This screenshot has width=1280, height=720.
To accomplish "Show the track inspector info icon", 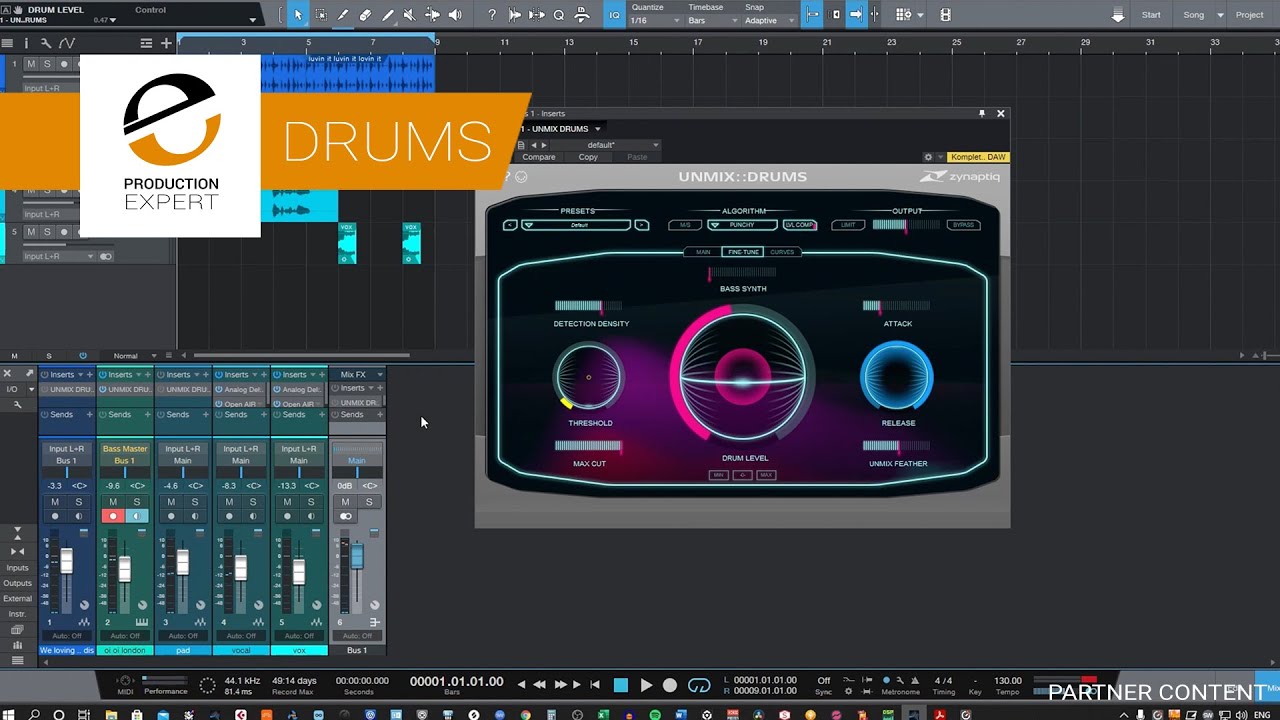I will (x=26, y=43).
